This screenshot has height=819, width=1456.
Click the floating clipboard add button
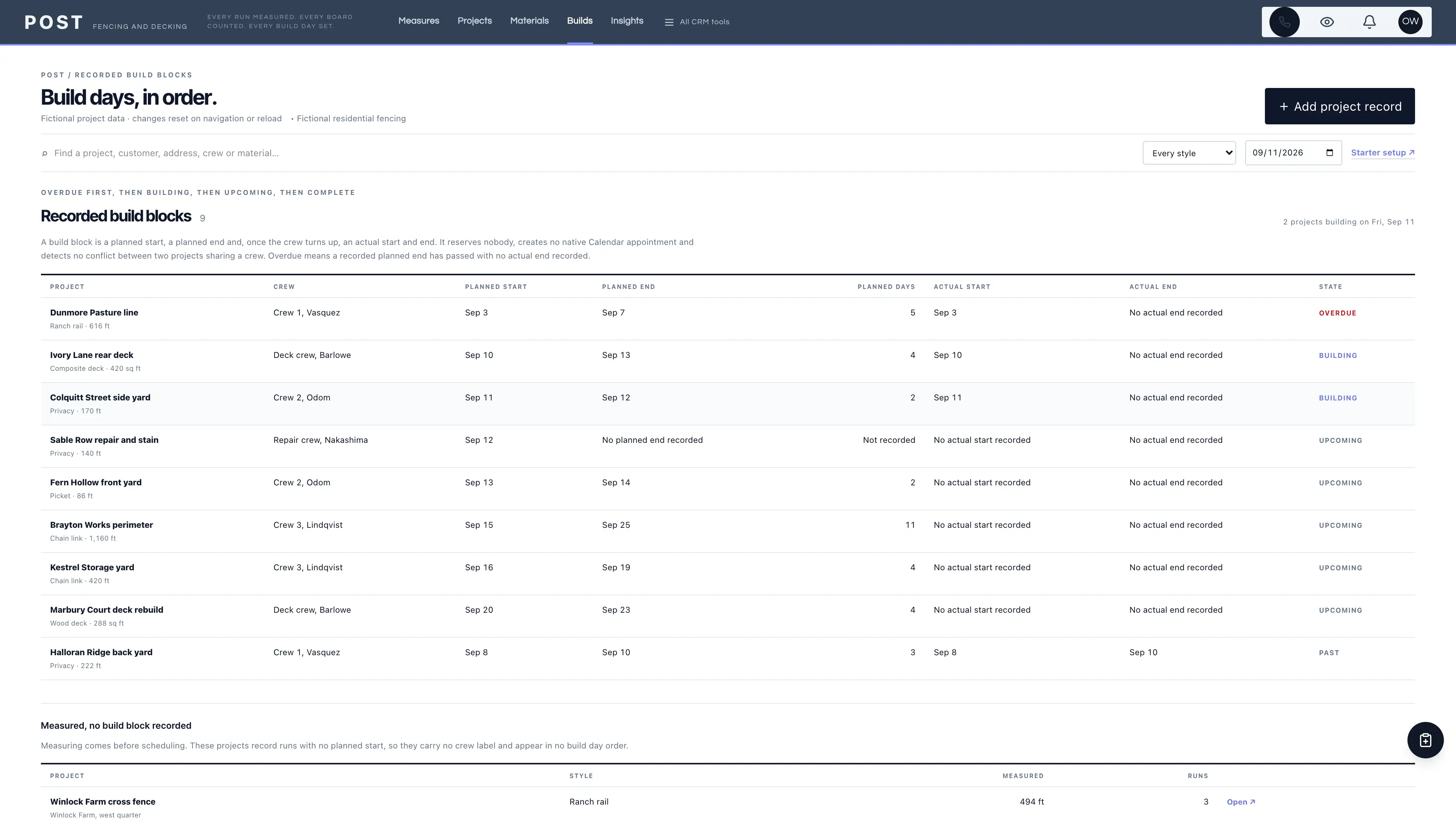point(1425,740)
